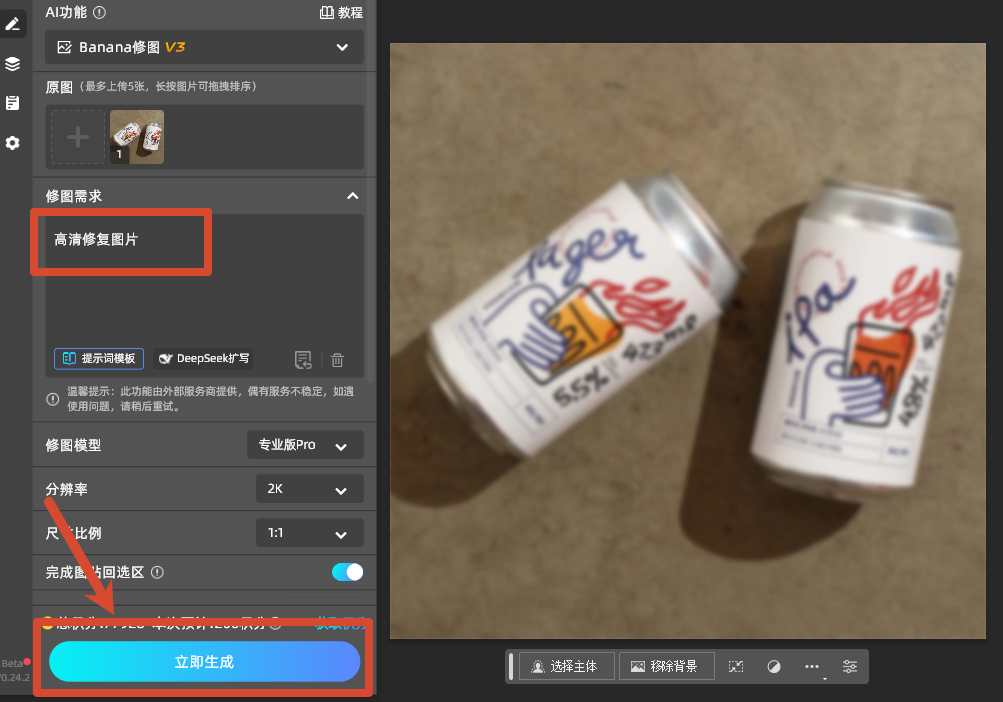Screen dimensions: 1003x702
Task: Click the info icon beside 温馨提示
Action: coord(53,399)
